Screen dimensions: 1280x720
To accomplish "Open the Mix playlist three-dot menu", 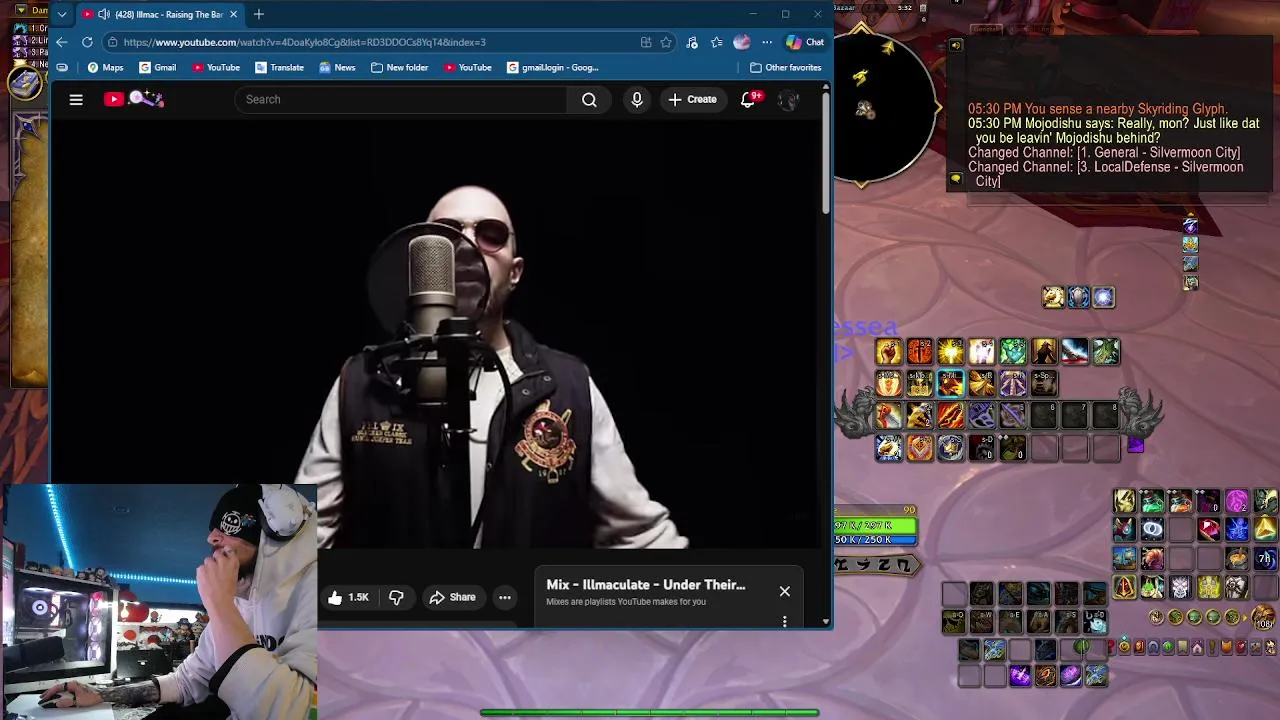I will [784, 621].
